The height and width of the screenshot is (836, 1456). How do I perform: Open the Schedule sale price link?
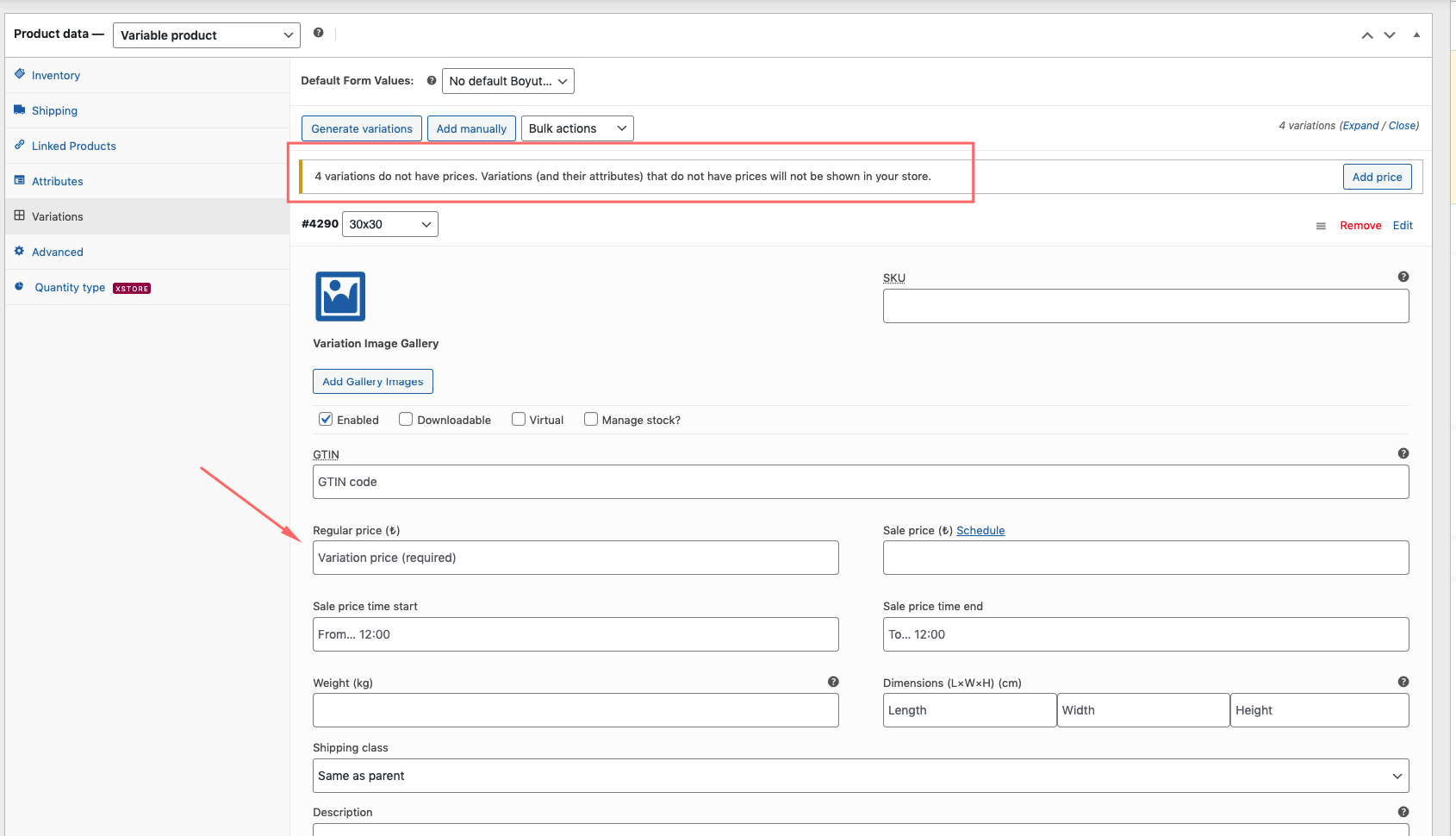coord(980,531)
